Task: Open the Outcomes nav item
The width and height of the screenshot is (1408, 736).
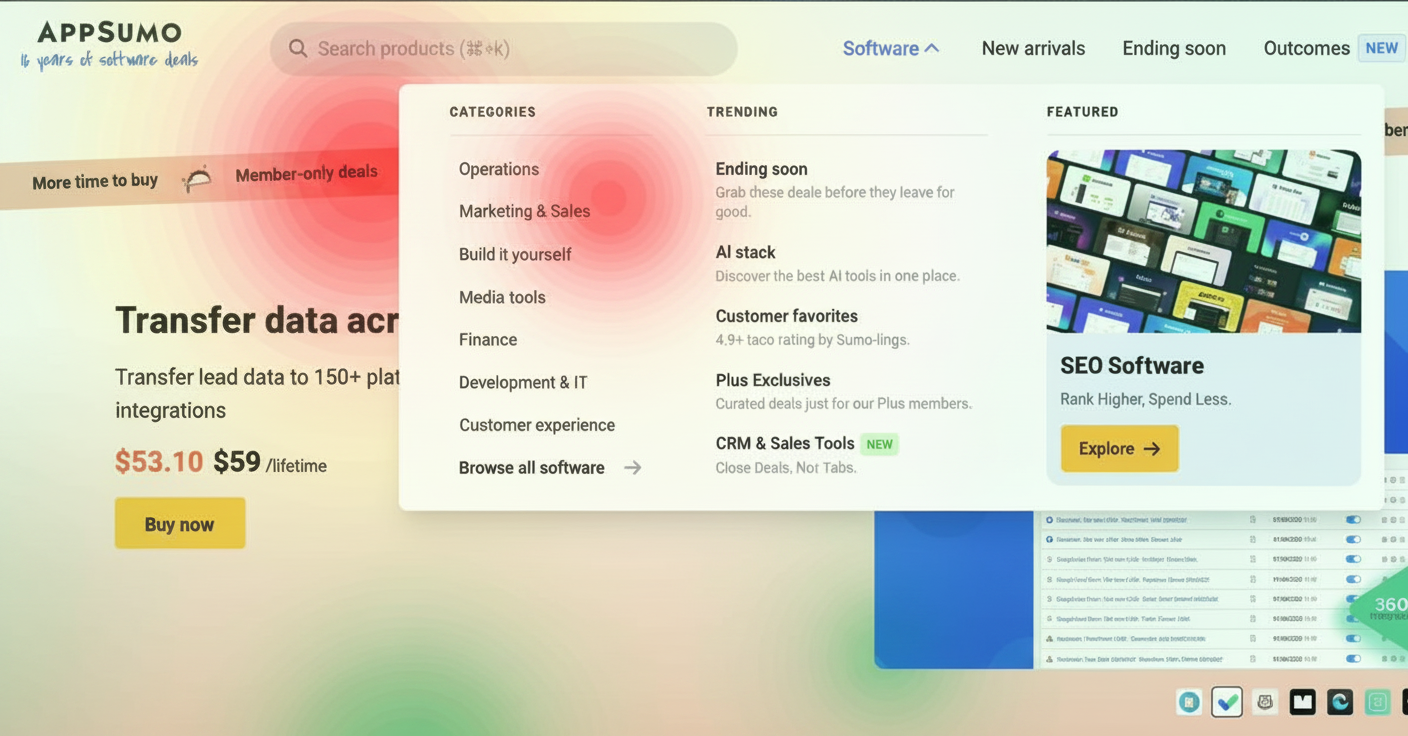Action: pos(1306,48)
